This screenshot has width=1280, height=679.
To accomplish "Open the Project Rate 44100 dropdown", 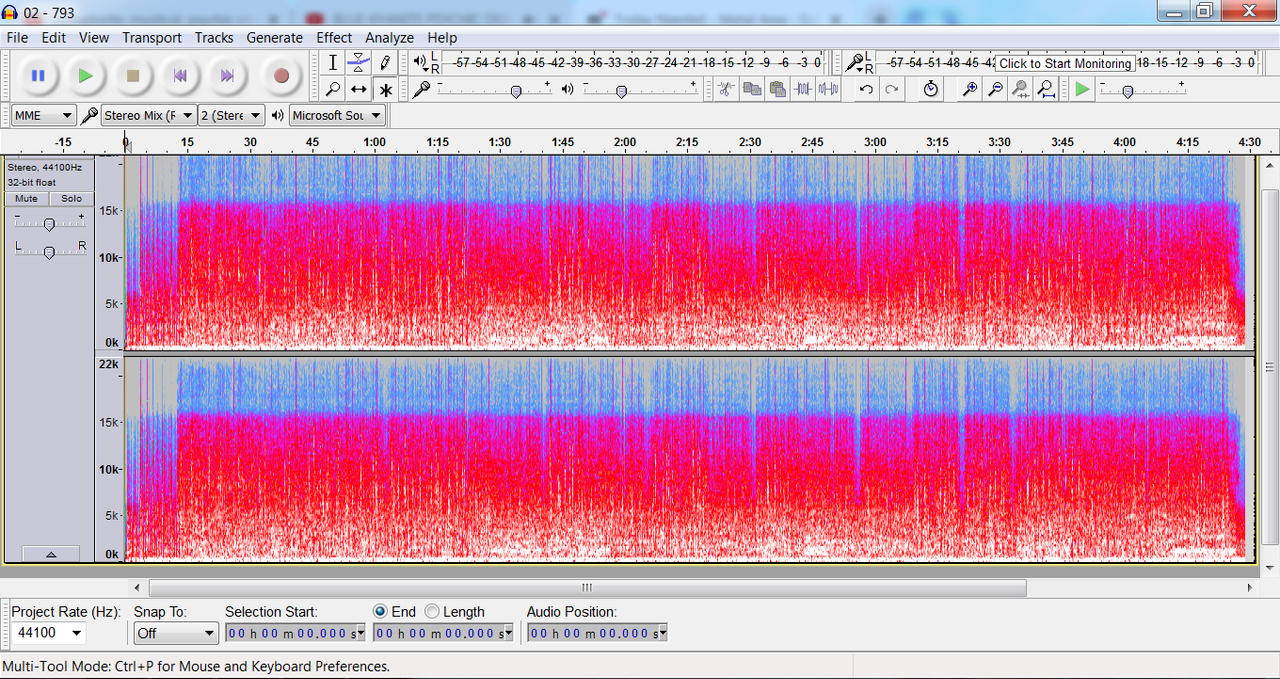I will click(x=48, y=633).
